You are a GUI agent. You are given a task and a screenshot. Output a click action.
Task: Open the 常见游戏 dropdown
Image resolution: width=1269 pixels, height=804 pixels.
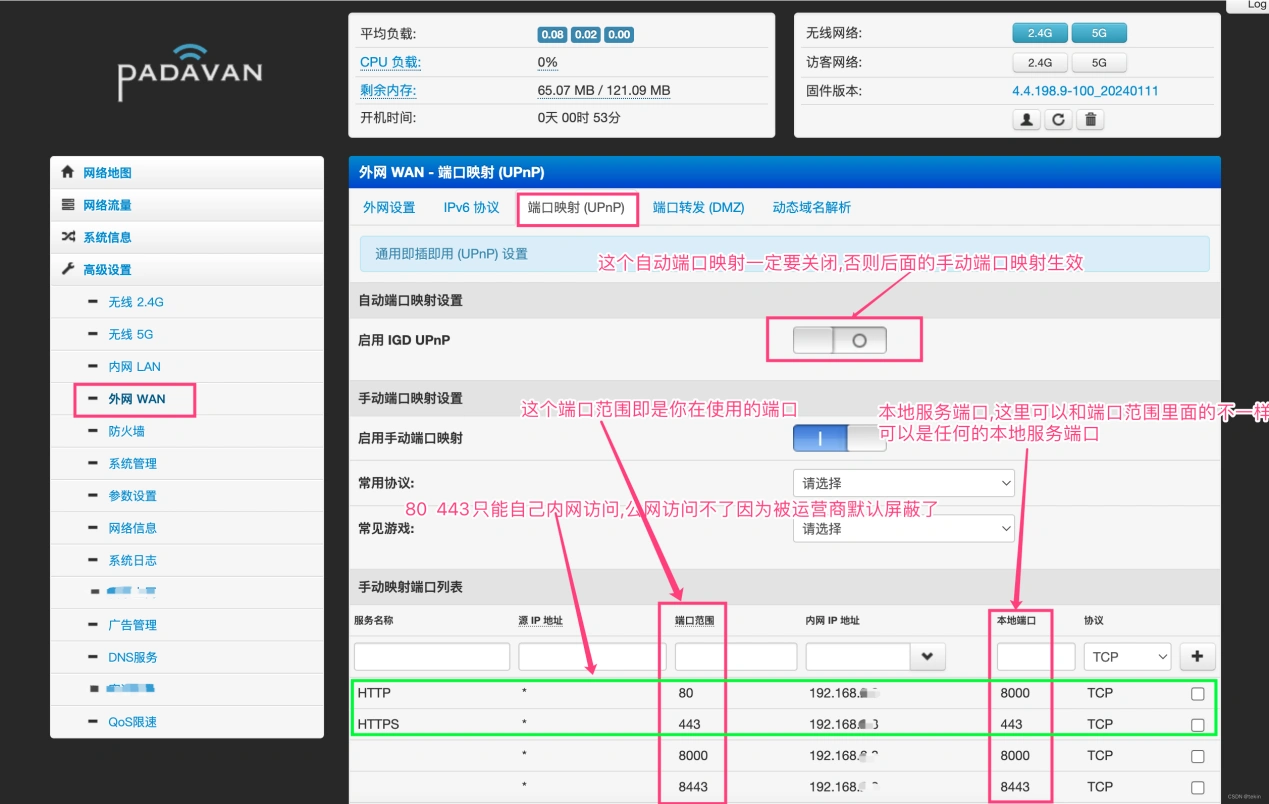coord(903,528)
